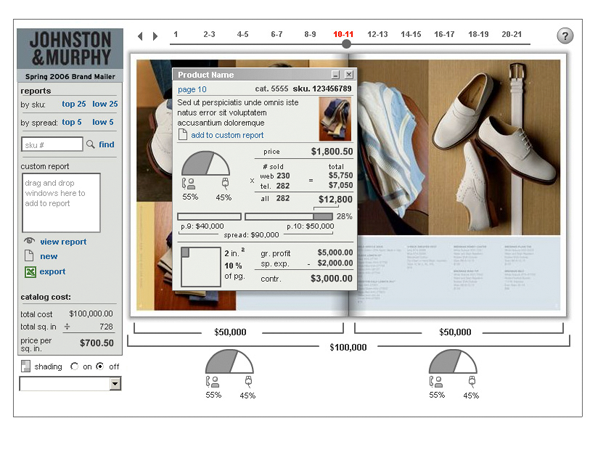Click total $12,800 in popup
Screen dimensions: 600x450
pos(335,199)
